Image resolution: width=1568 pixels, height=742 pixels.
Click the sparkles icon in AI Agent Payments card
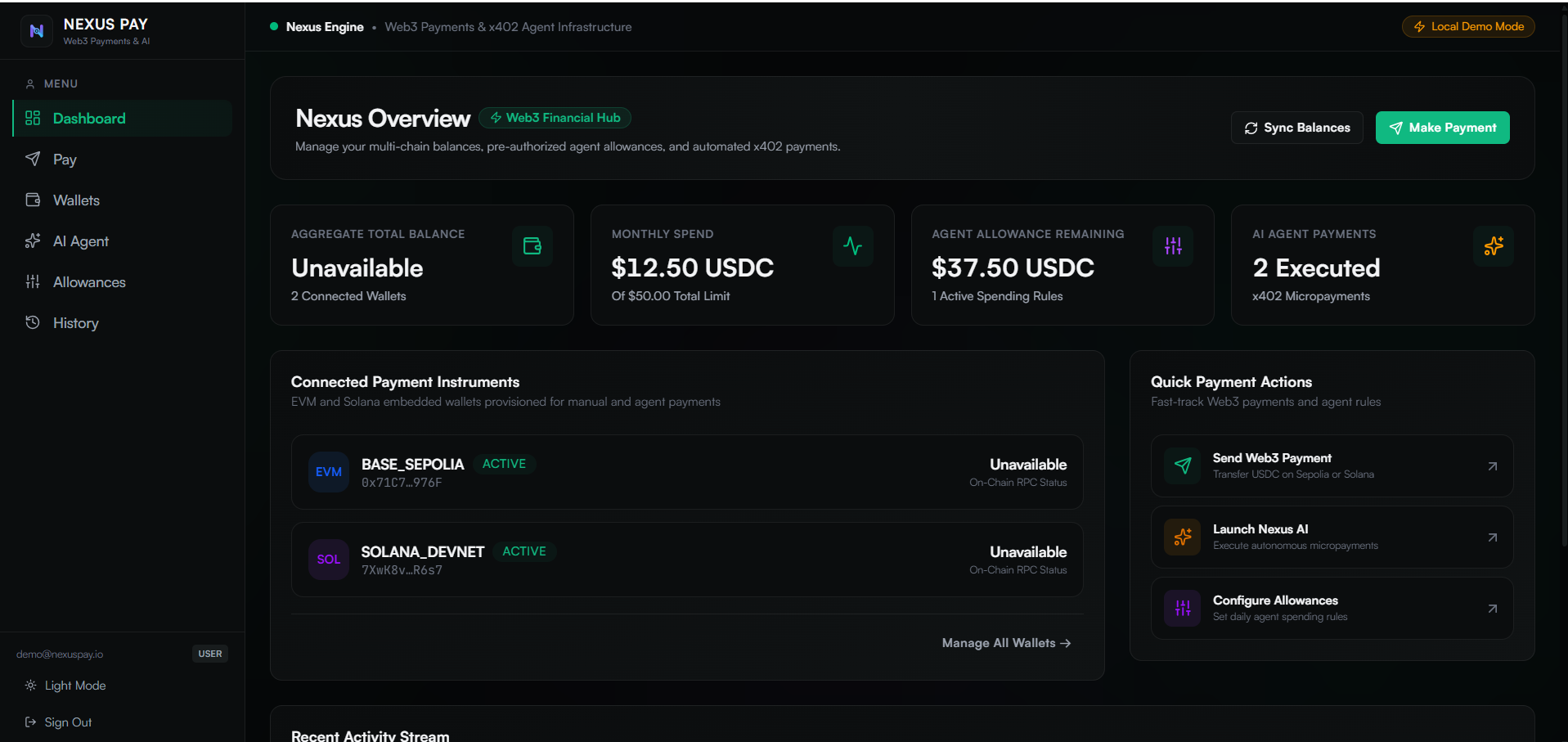pyautogui.click(x=1494, y=246)
